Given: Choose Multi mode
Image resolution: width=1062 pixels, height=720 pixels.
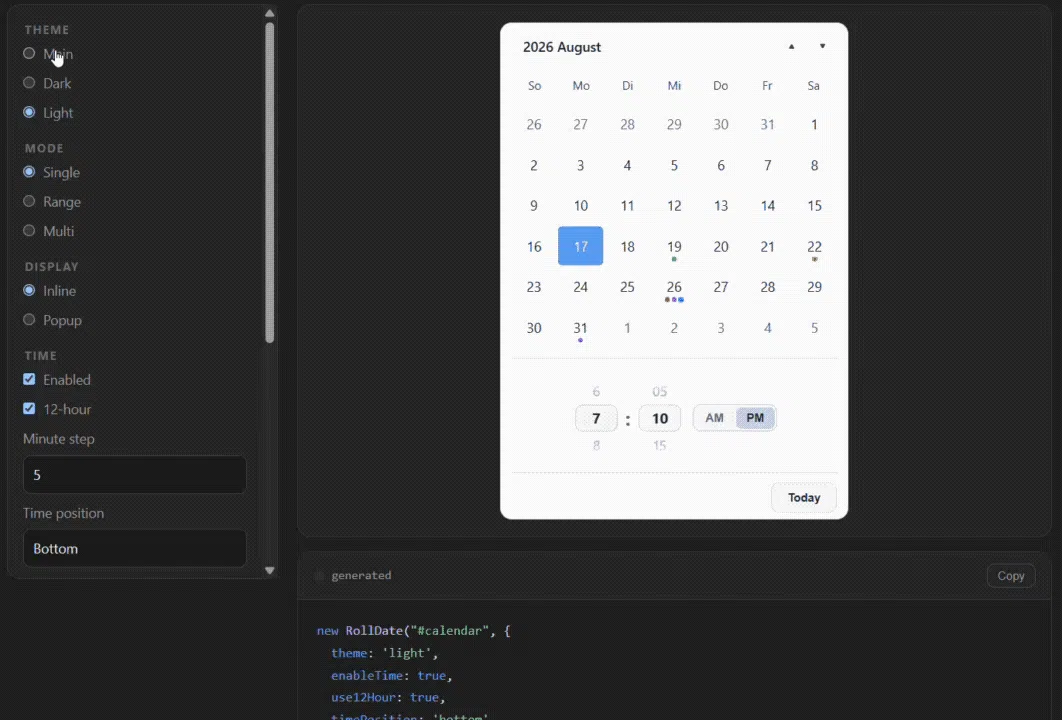Looking at the screenshot, I should click(29, 231).
